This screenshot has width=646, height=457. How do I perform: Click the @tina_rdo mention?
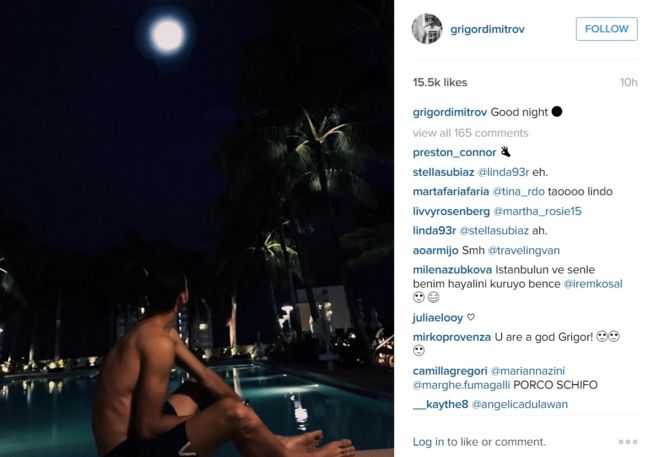click(518, 191)
